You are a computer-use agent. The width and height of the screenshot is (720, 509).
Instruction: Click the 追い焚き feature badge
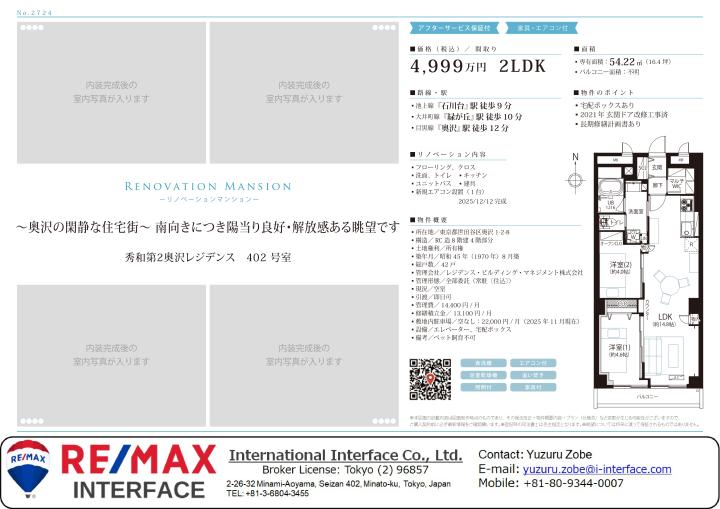point(531,375)
